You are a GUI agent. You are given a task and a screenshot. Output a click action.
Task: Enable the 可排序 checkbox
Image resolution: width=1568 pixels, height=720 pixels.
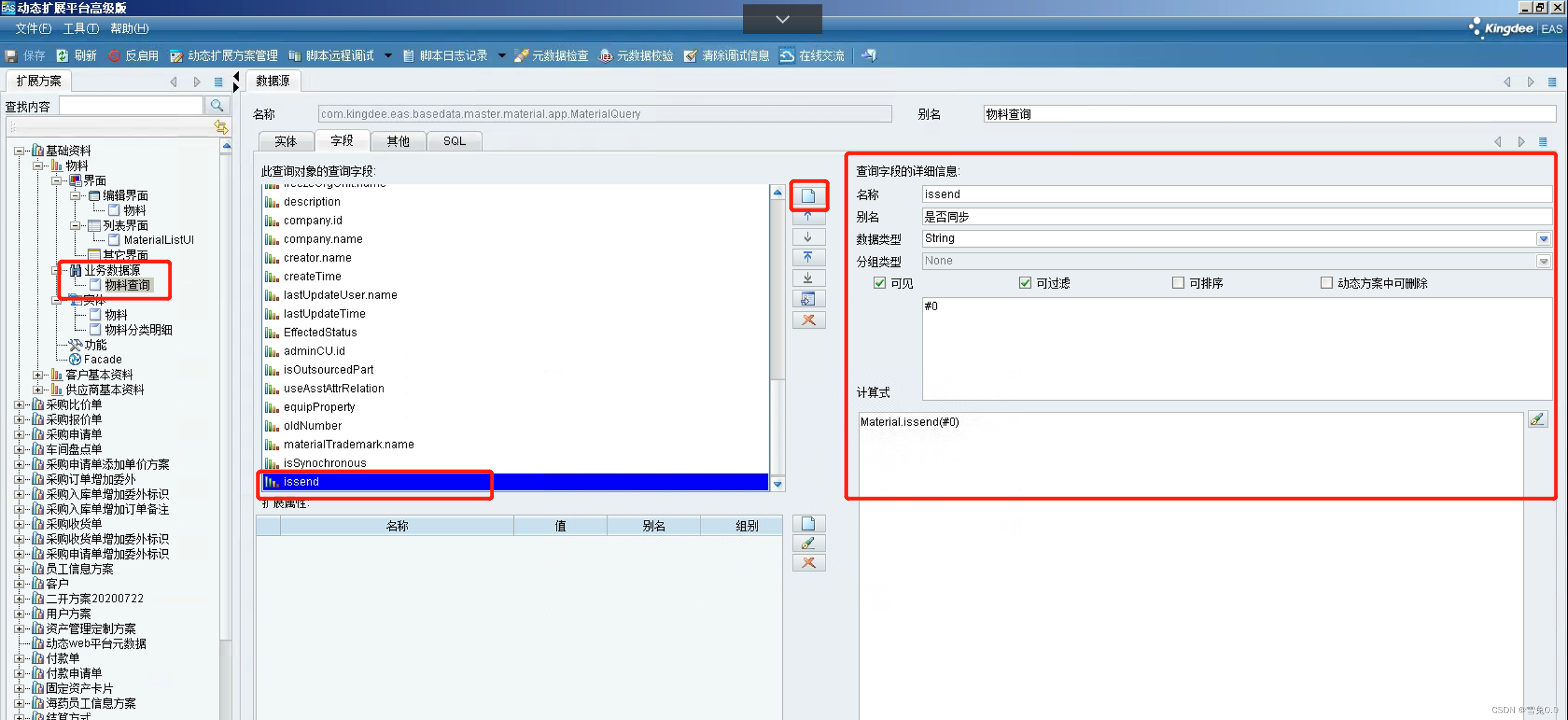coord(1178,283)
